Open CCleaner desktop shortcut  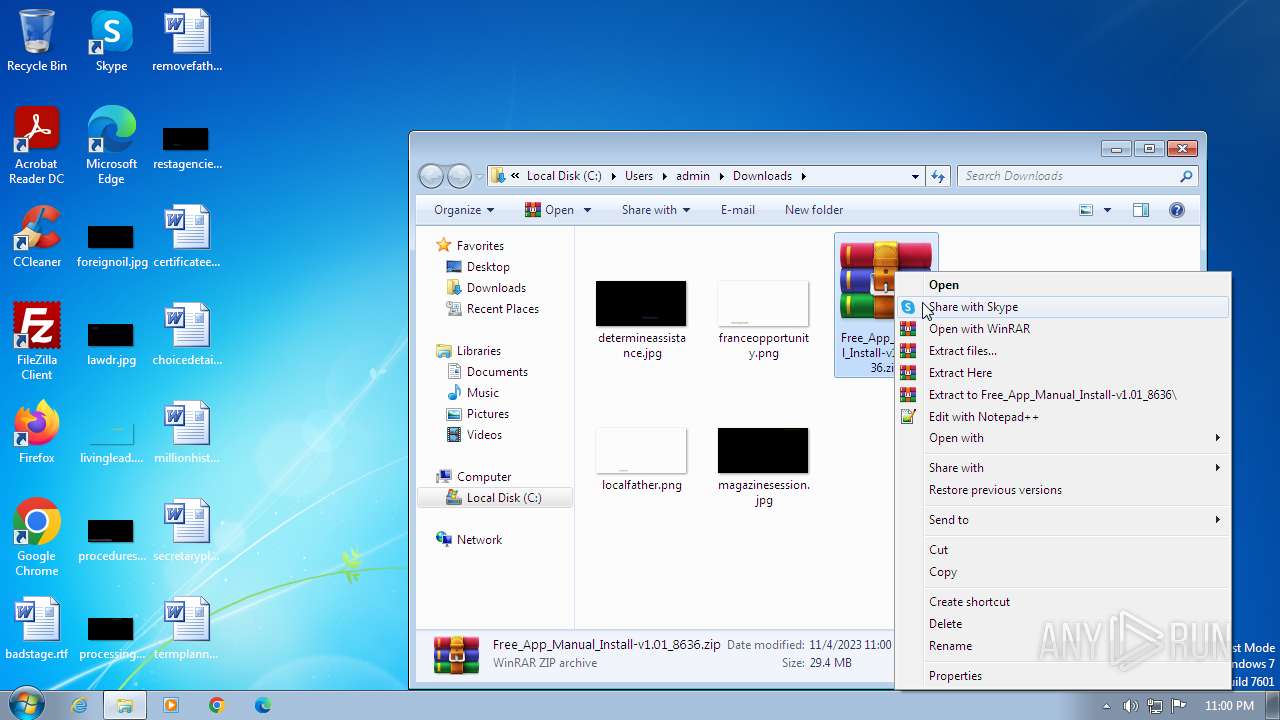point(37,237)
